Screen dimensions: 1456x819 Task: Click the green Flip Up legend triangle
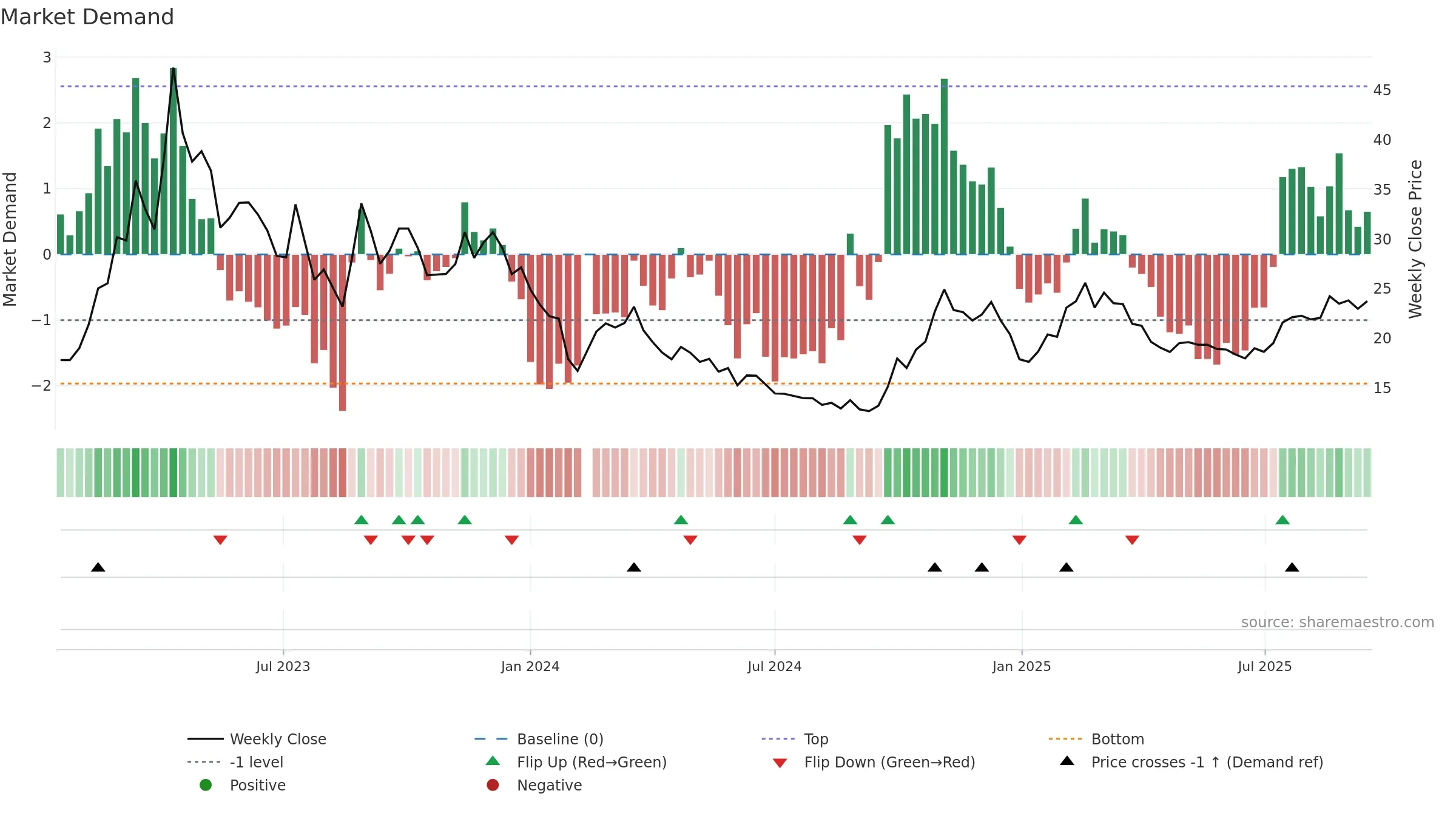(493, 761)
